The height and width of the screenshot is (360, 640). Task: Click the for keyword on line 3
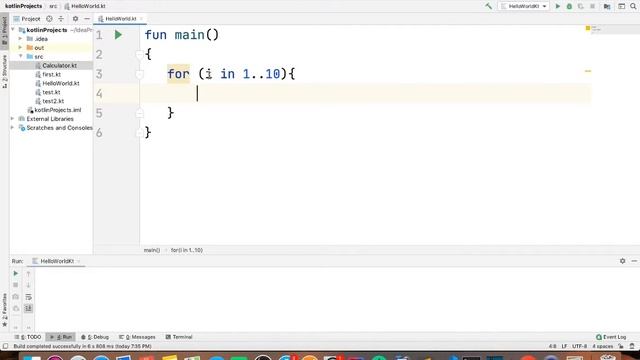(x=178, y=74)
